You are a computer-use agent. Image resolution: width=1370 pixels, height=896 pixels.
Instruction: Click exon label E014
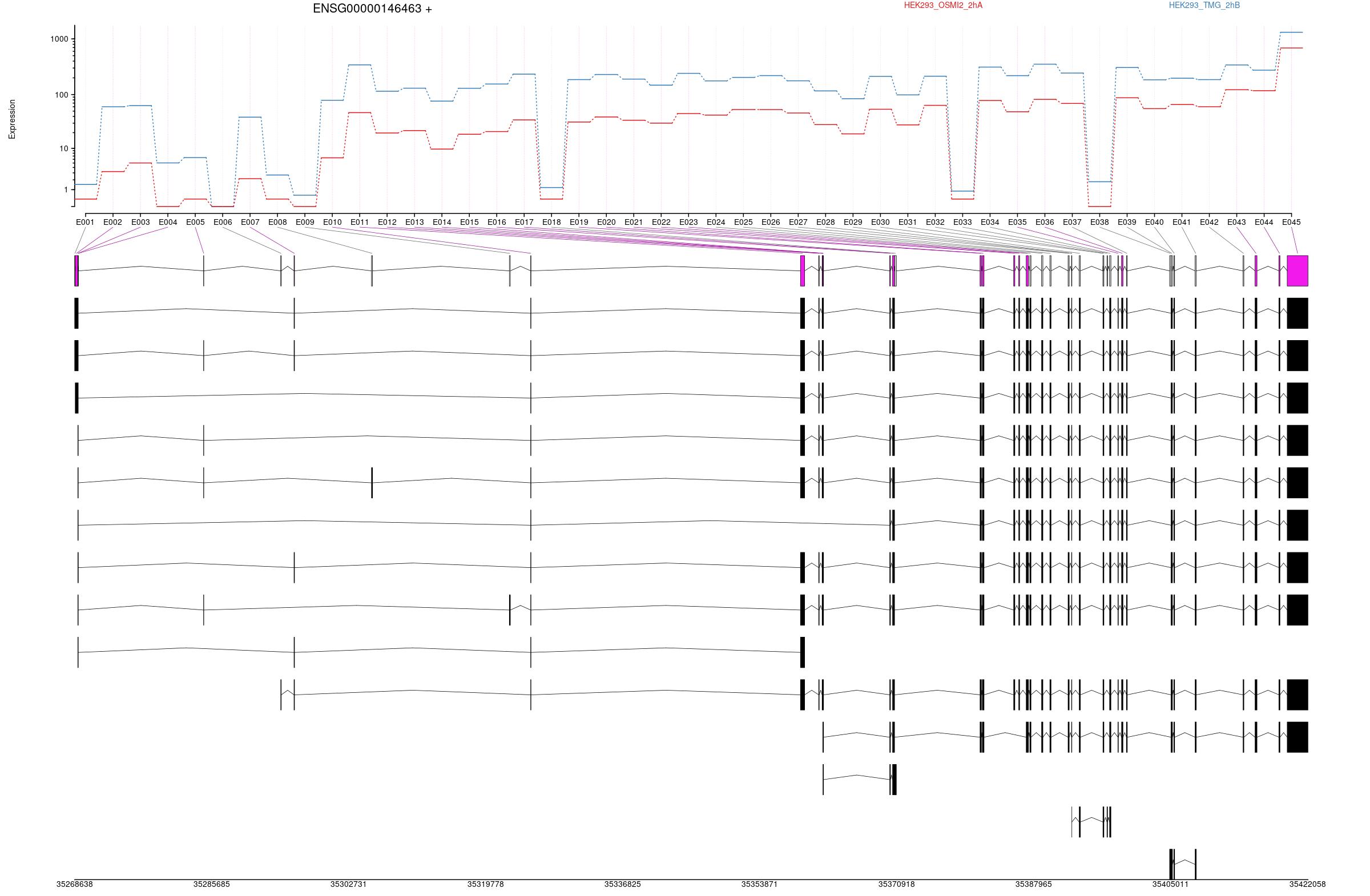tap(442, 222)
